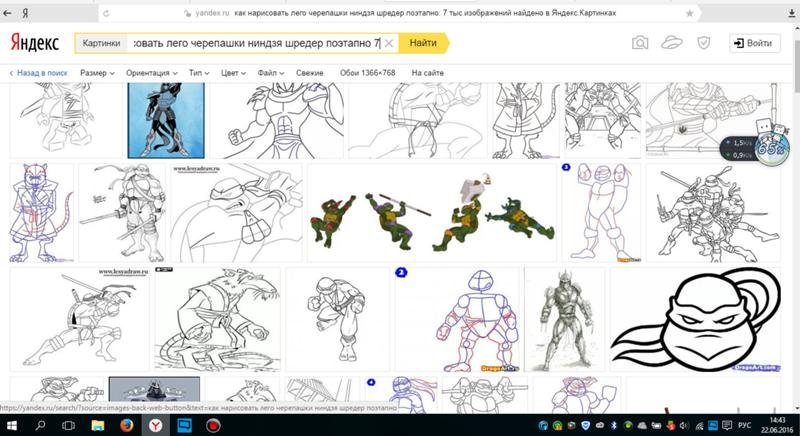Open the Windows Start menu
The width and height of the screenshot is (800, 436).
14,424
